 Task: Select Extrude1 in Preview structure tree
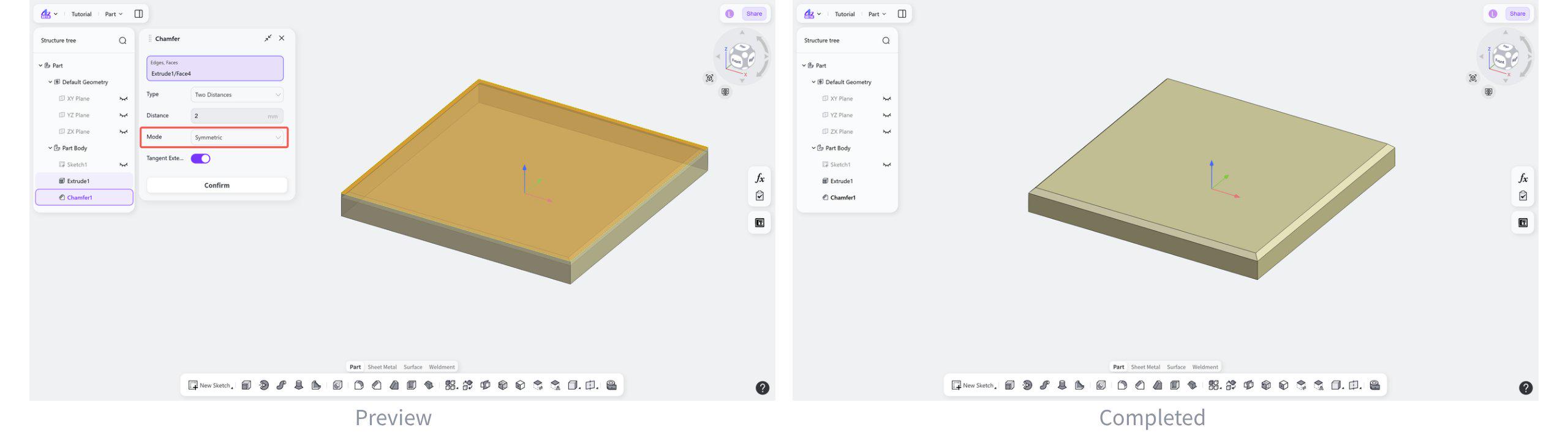coord(84,181)
